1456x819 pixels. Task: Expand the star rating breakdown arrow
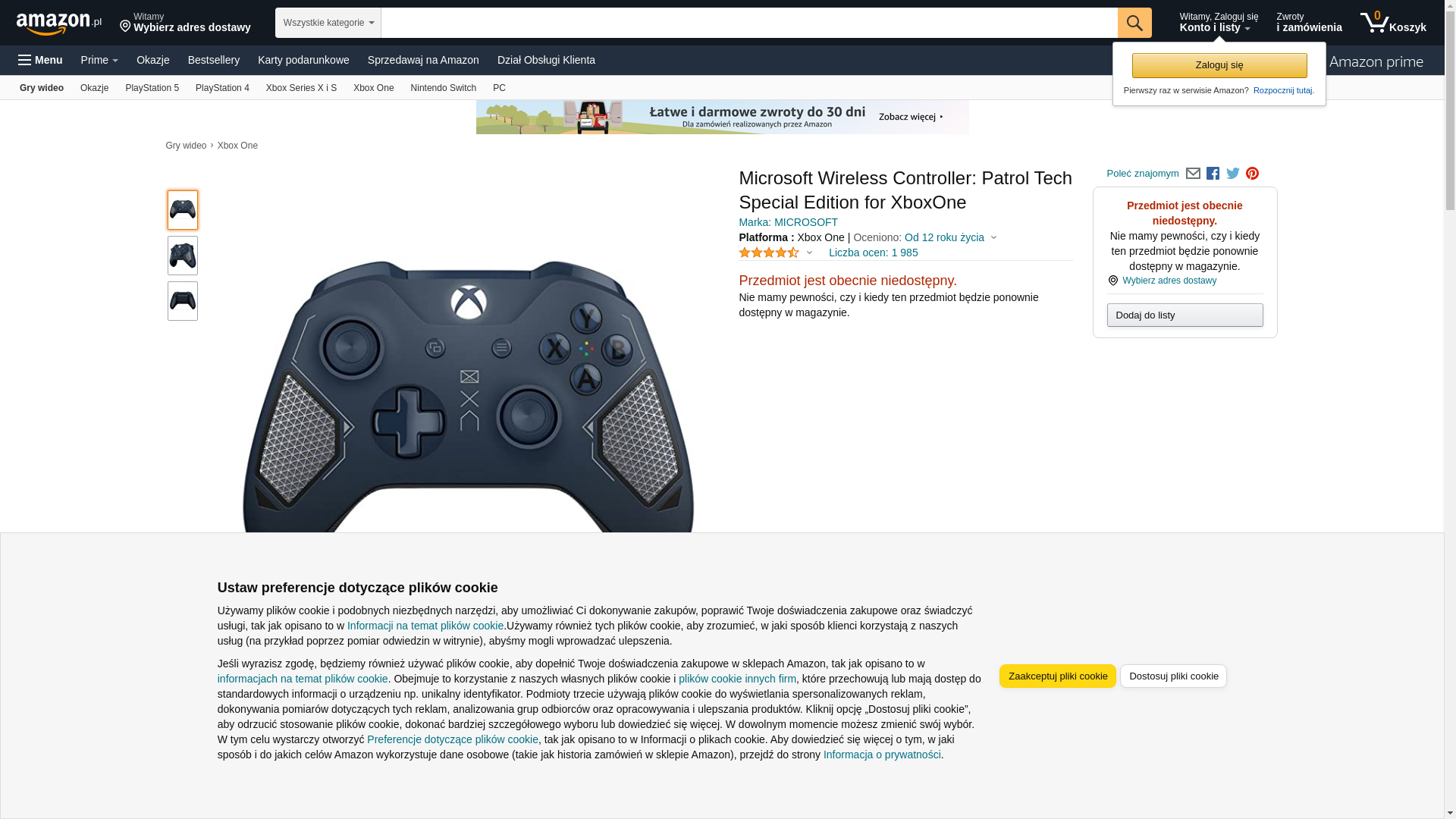pyautogui.click(x=809, y=253)
